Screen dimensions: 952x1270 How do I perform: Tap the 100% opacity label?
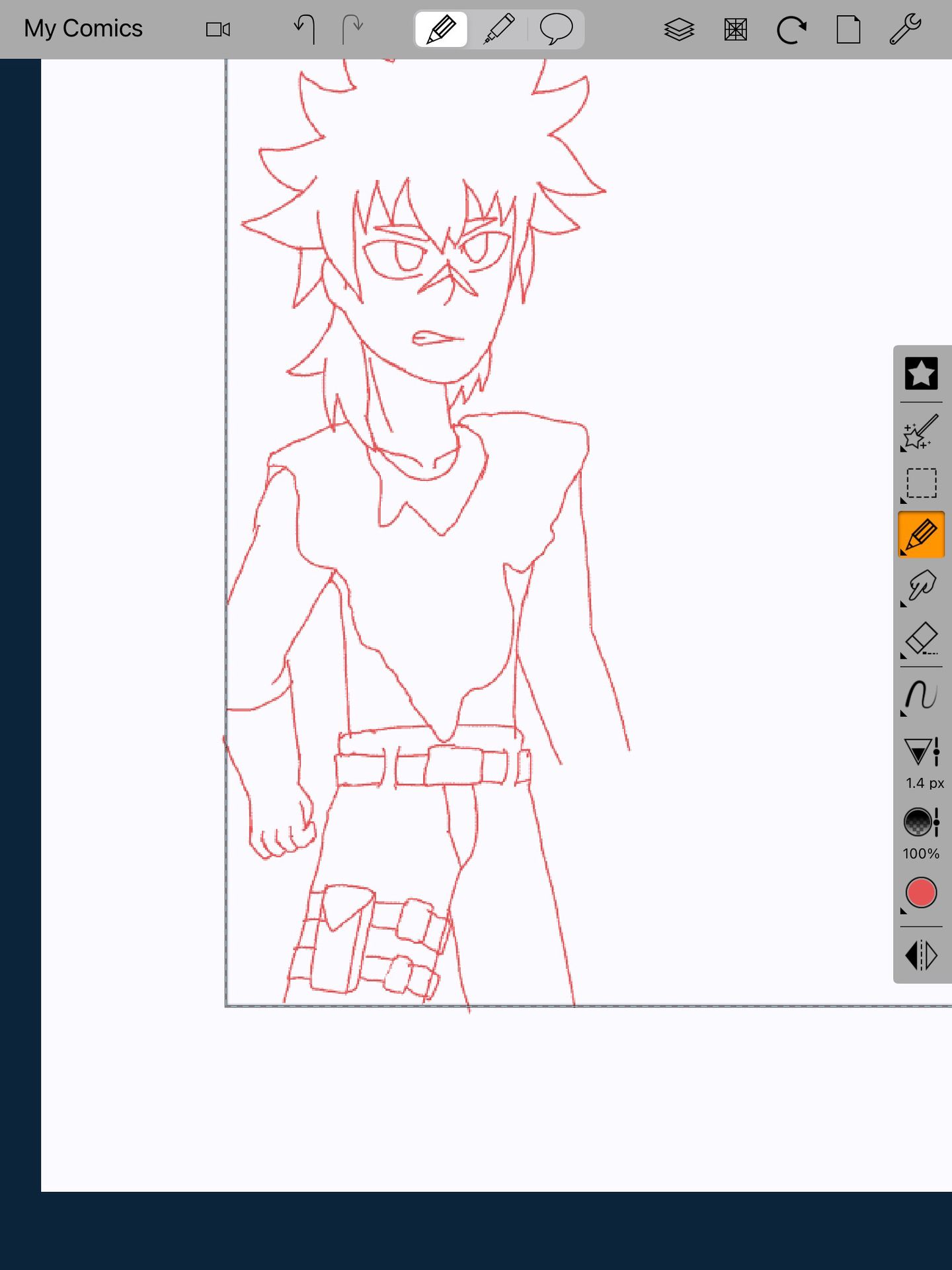coord(921,854)
